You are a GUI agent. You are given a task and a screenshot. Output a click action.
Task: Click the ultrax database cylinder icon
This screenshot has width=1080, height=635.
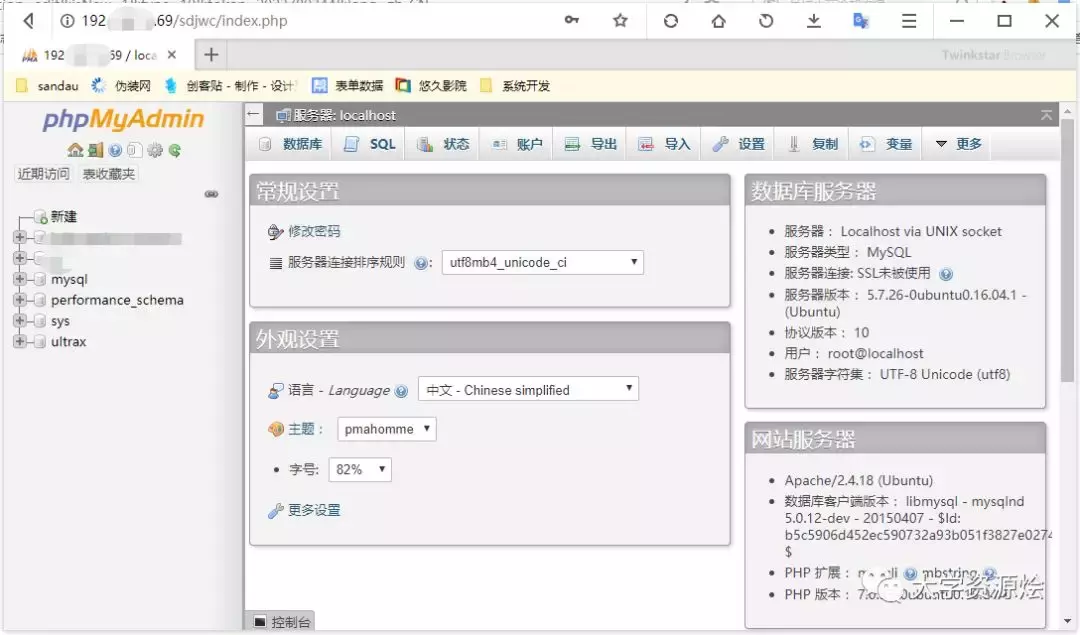coord(40,342)
